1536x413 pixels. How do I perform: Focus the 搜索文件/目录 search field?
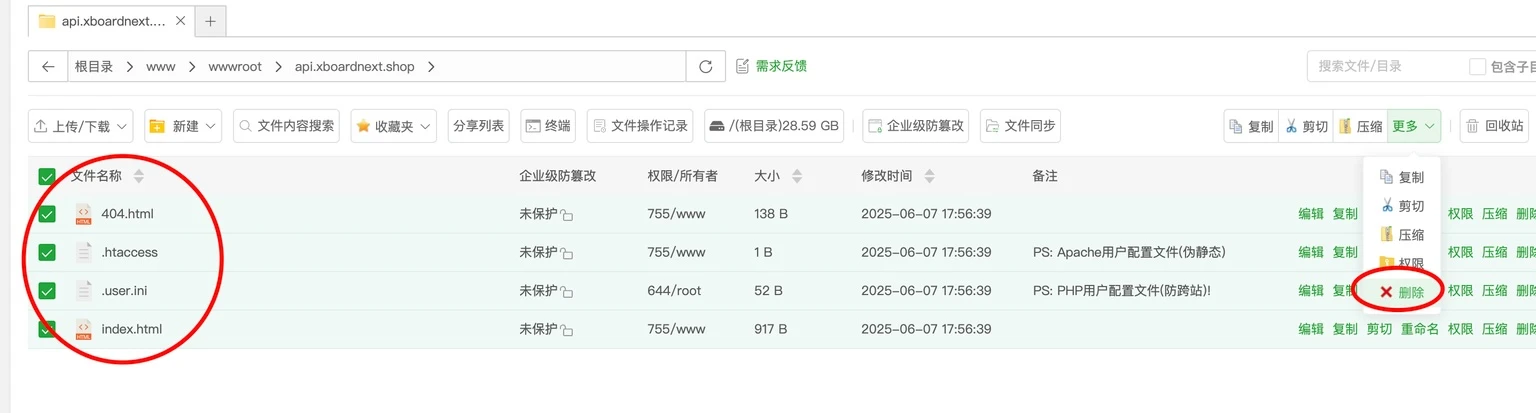pyautogui.click(x=1385, y=66)
